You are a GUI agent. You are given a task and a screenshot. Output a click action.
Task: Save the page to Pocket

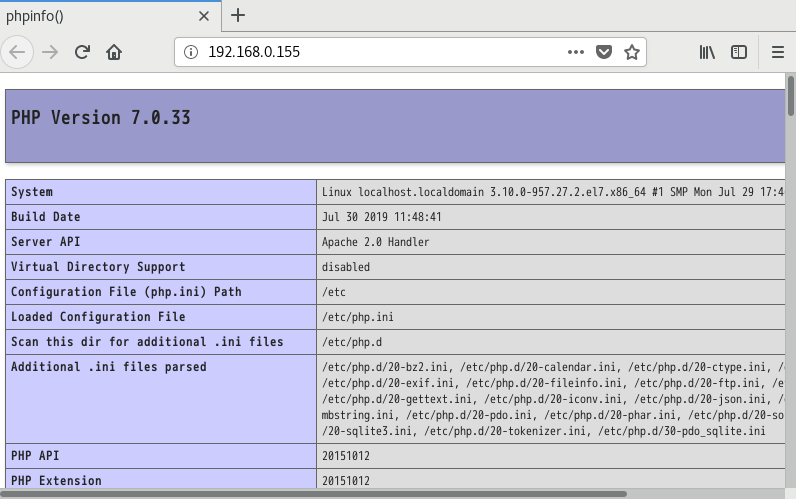(x=604, y=52)
